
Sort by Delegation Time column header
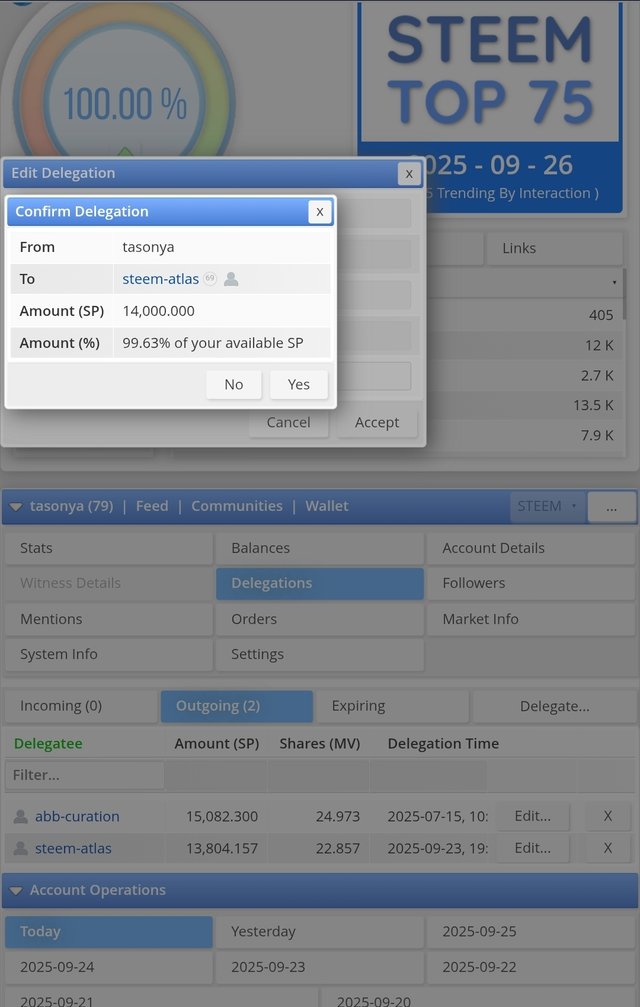pos(443,744)
